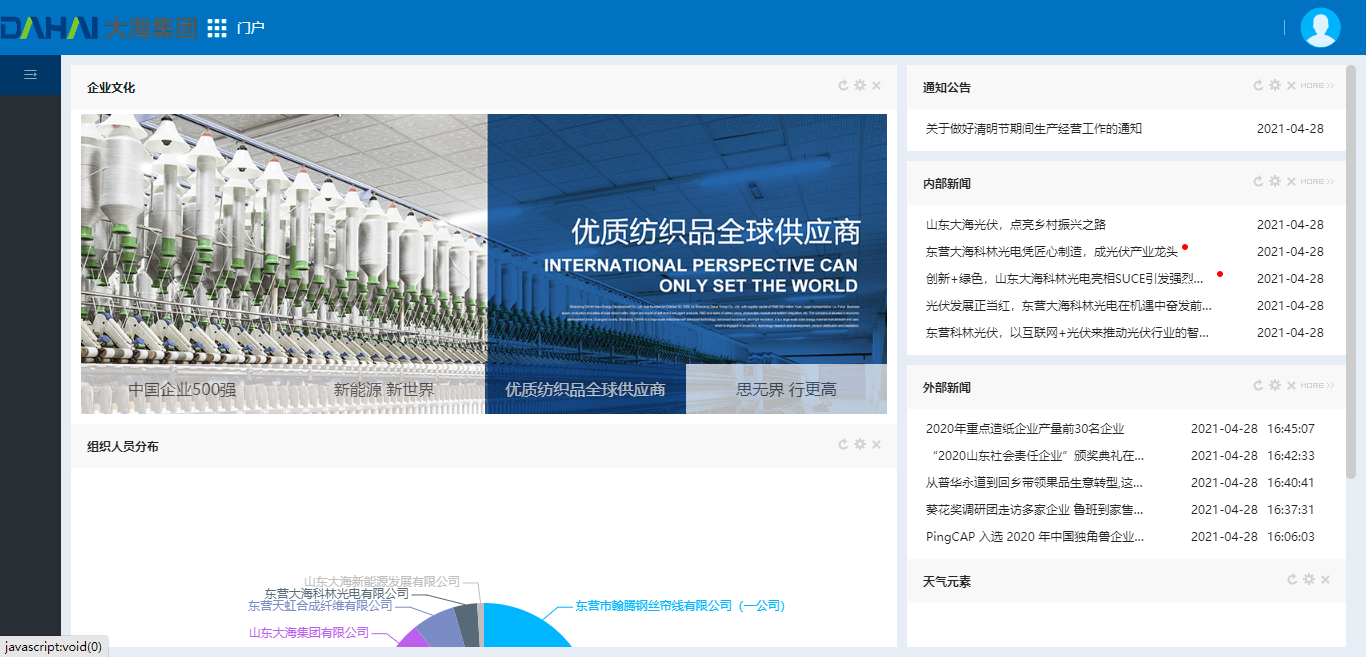Switch banner to 中国企业500强 tab
The image size is (1366, 657).
pos(182,389)
